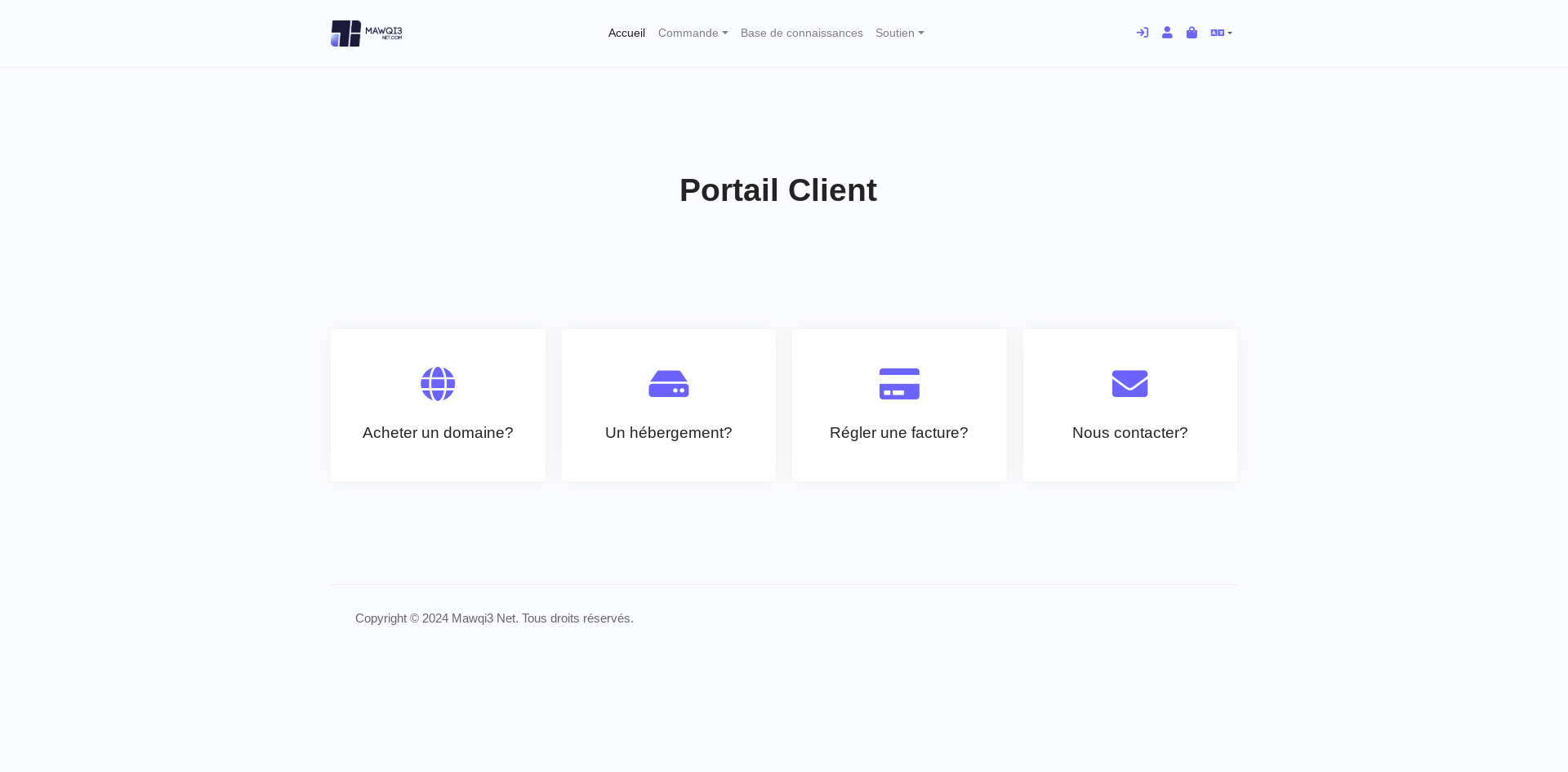
Task: Open the user account icon
Action: (1167, 33)
